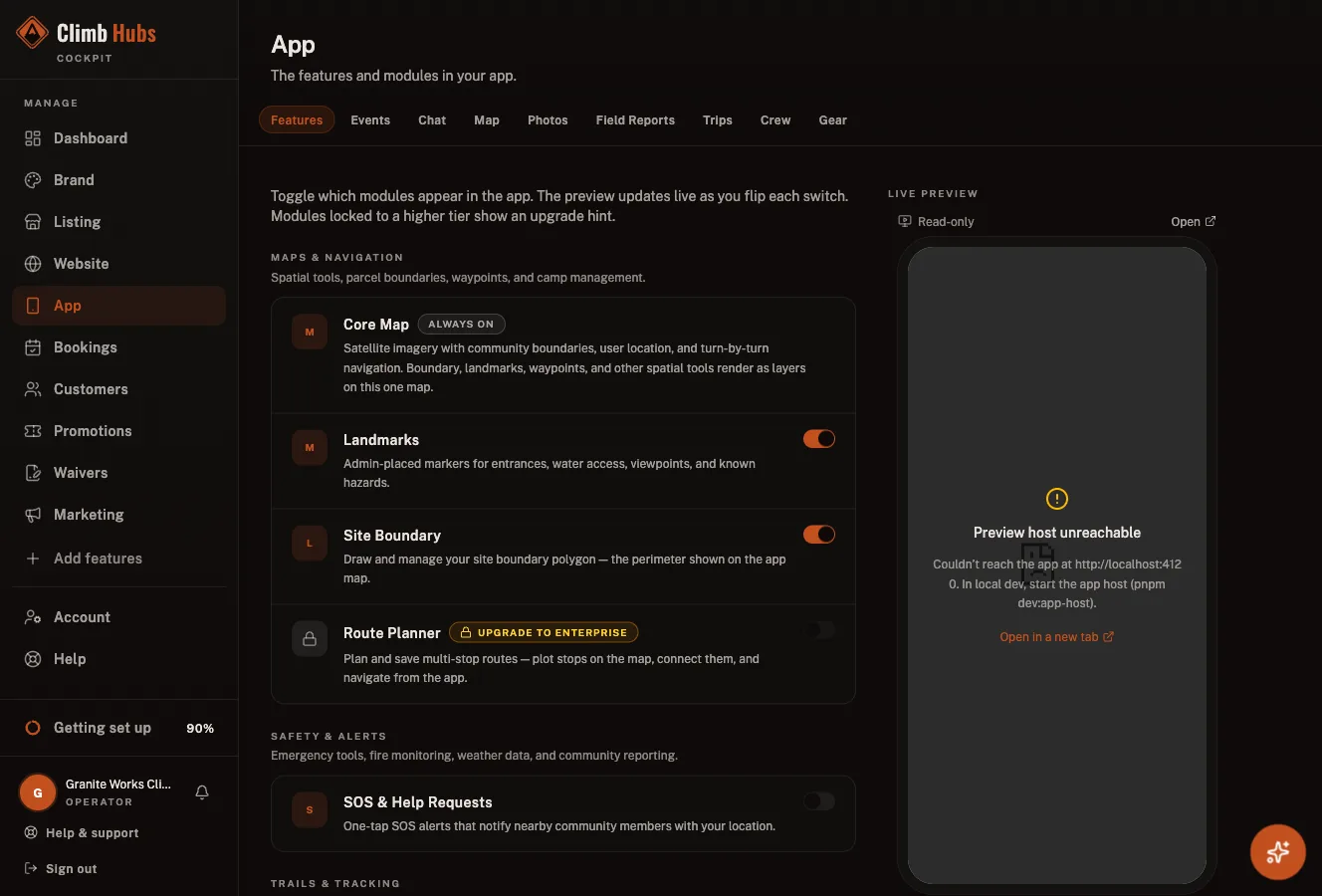Click the Granite Works avatar circle
This screenshot has width=1322, height=896.
[x=38, y=792]
